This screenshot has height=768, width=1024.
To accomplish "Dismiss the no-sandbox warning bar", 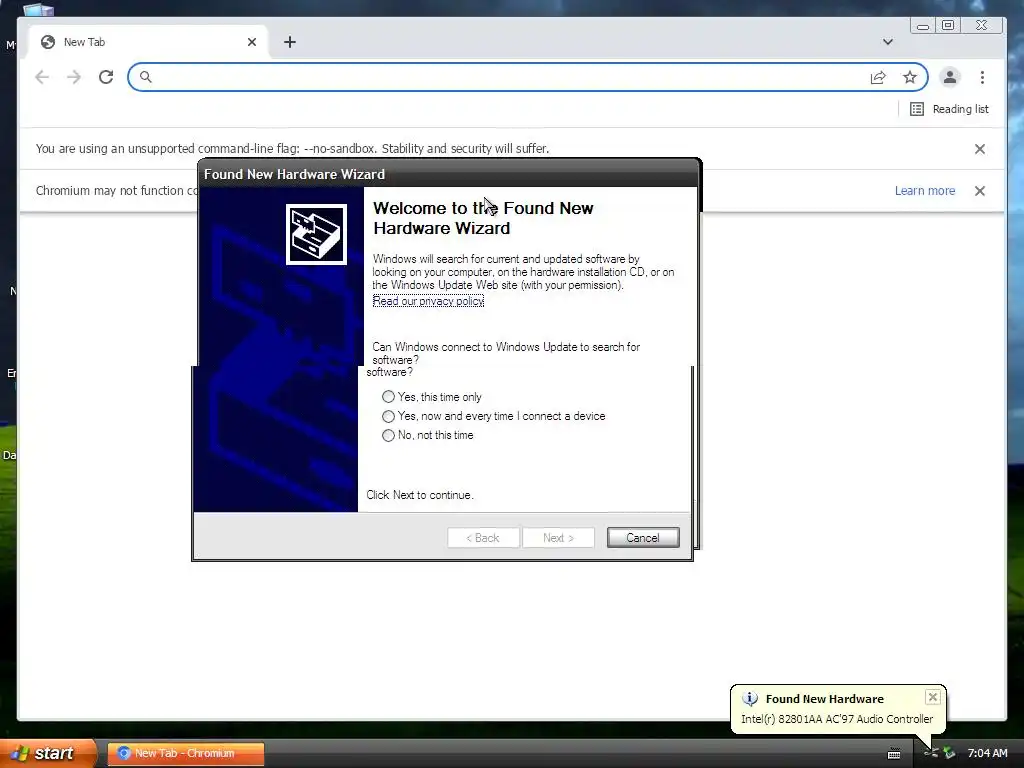I will 980,149.
